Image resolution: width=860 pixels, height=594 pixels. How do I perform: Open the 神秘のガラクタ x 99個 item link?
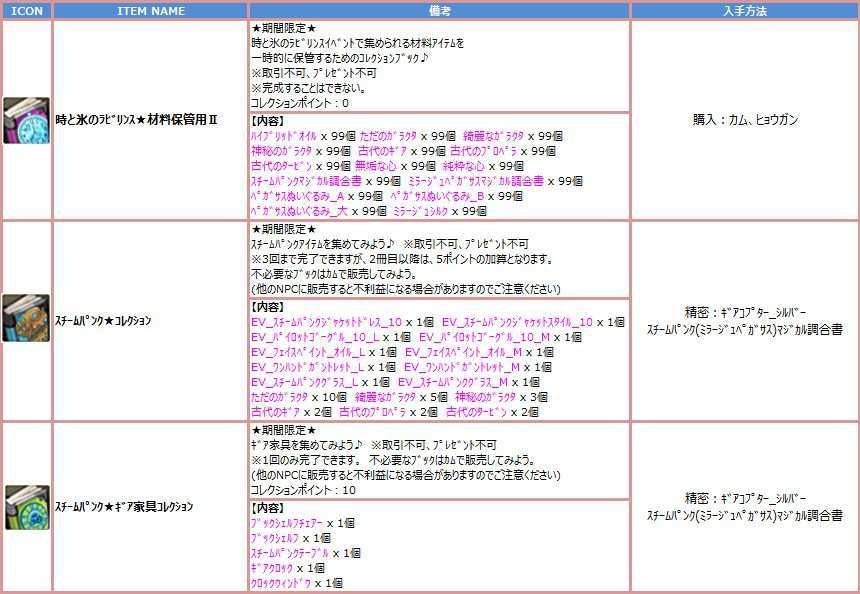click(280, 151)
